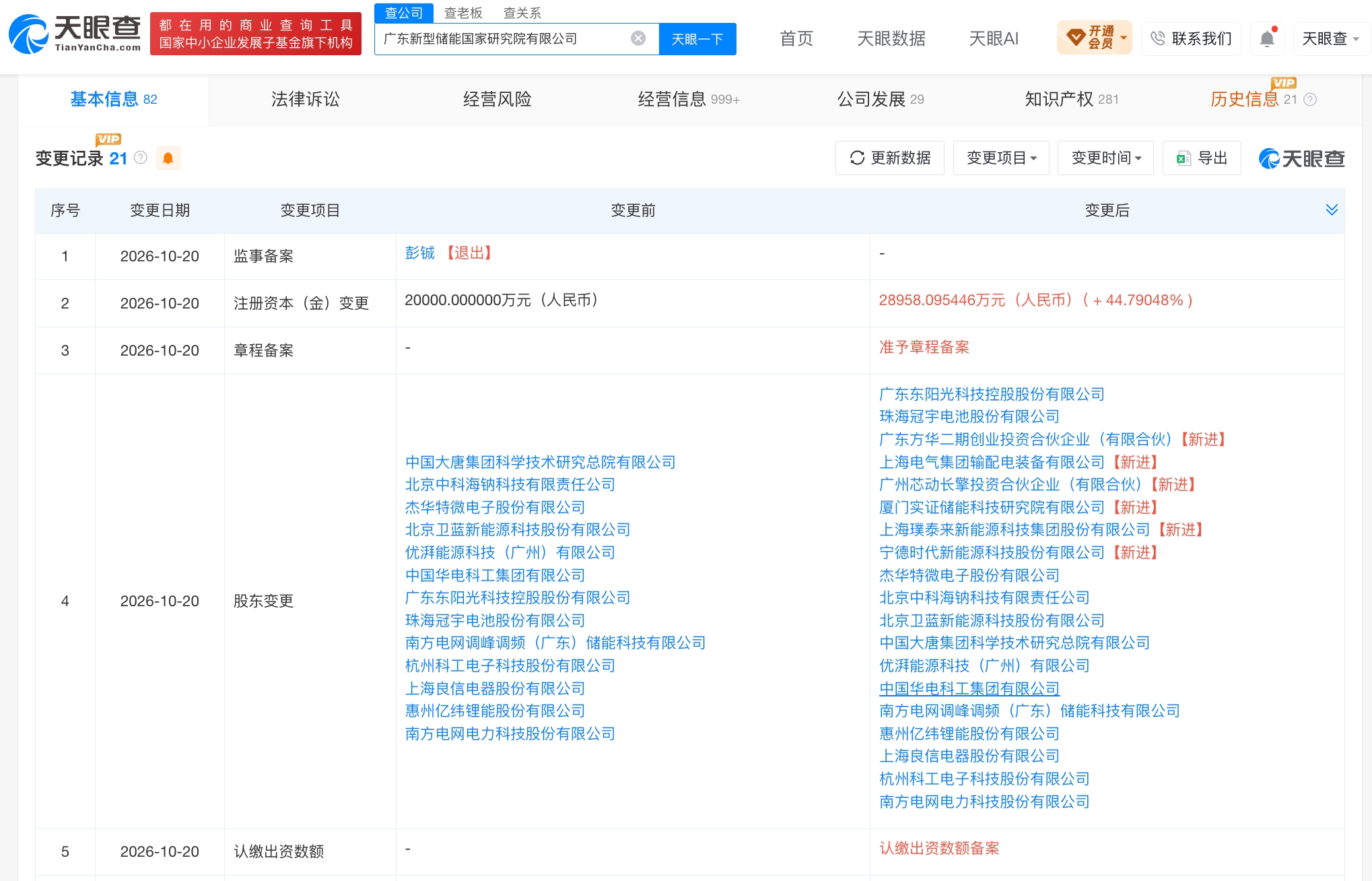Open the 变更项目 dropdown filter
1372x881 pixels.
point(1001,158)
